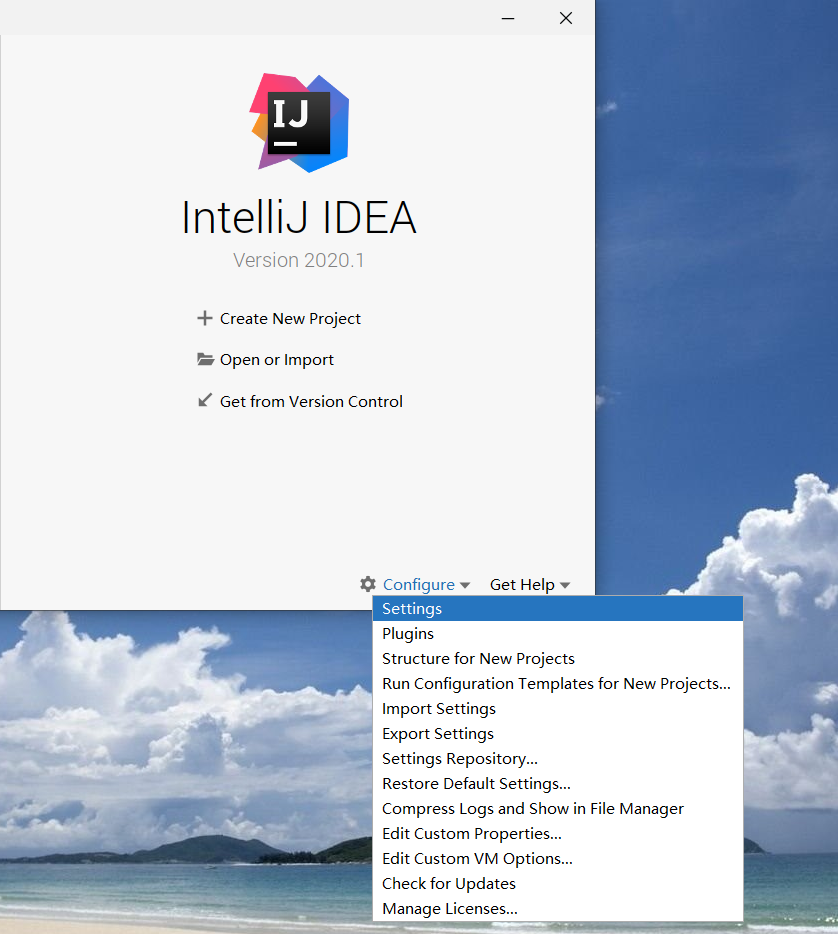This screenshot has height=934, width=838.
Task: Expand the Get Help dropdown
Action: click(x=530, y=584)
